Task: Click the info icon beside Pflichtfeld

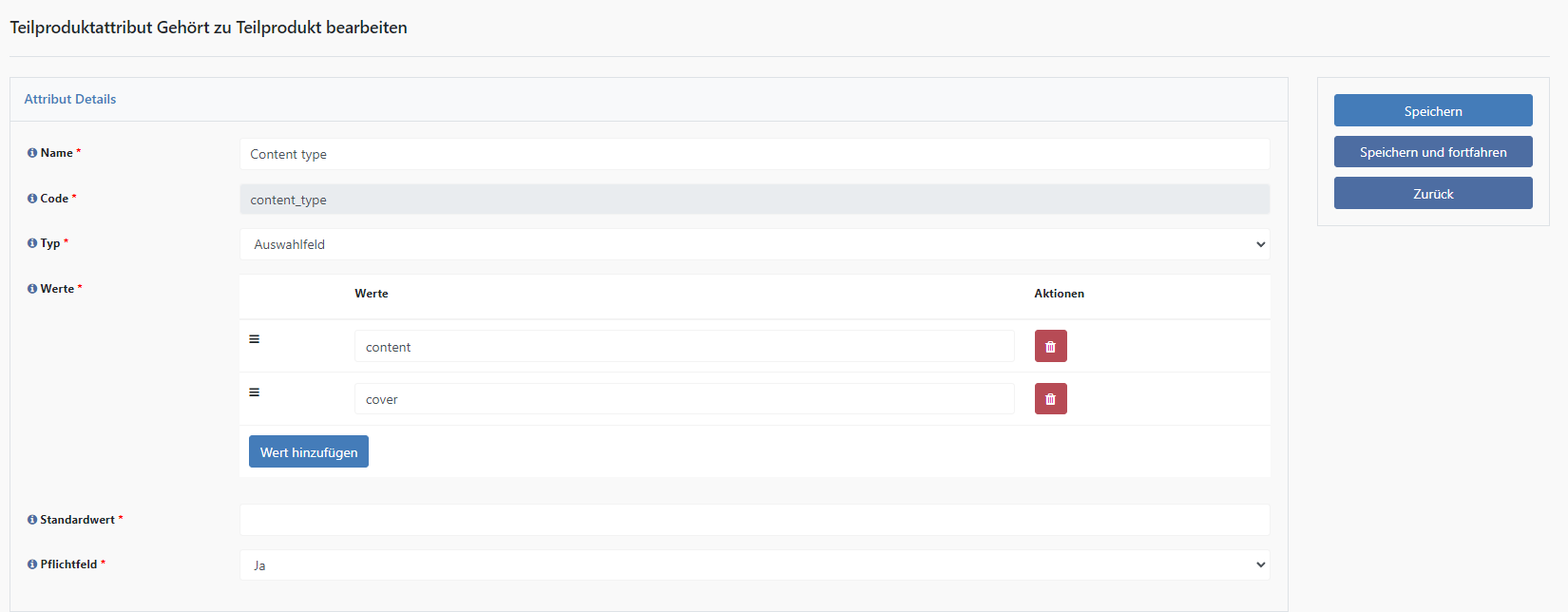Action: [32, 564]
